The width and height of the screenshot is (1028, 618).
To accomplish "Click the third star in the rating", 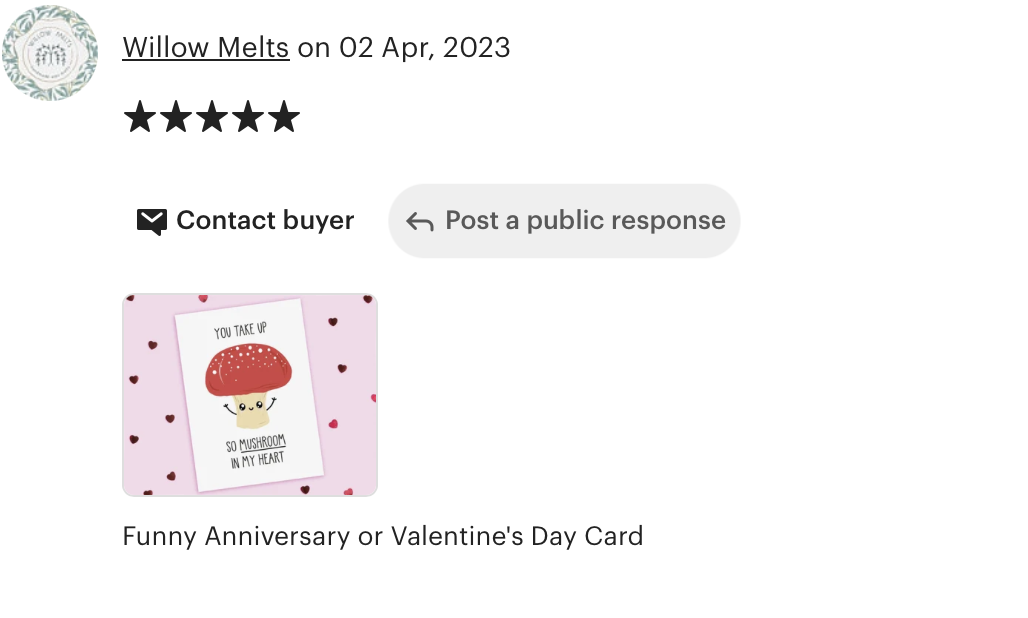I will pos(212,117).
